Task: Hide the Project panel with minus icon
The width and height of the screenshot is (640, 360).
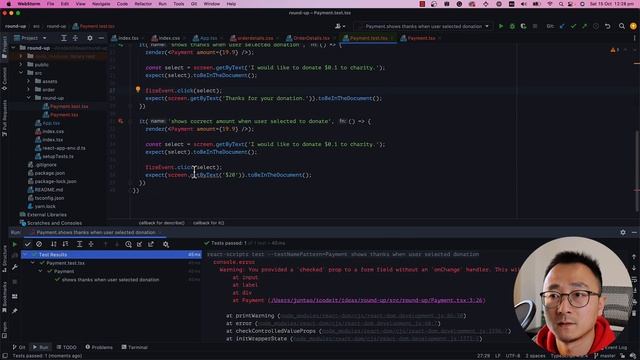Action: pyautogui.click(x=101, y=38)
